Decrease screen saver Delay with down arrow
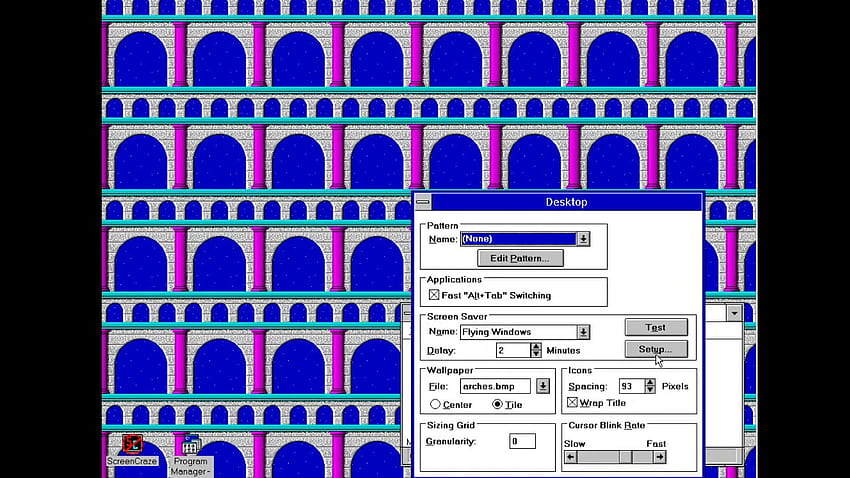The height and width of the screenshot is (478, 850). pyautogui.click(x=536, y=354)
